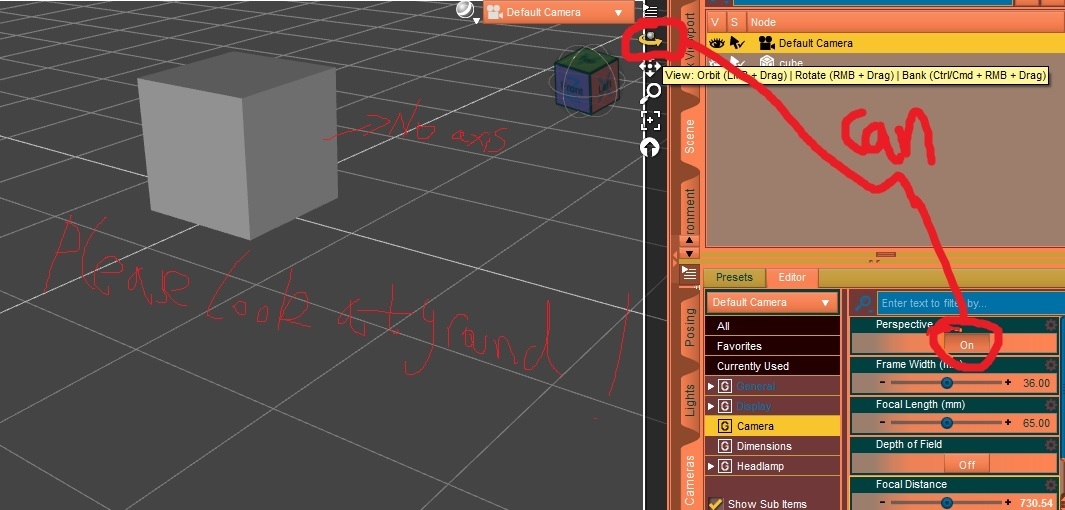Click the Focal Distance slider handle
Image resolution: width=1065 pixels, height=510 pixels.
tap(947, 503)
